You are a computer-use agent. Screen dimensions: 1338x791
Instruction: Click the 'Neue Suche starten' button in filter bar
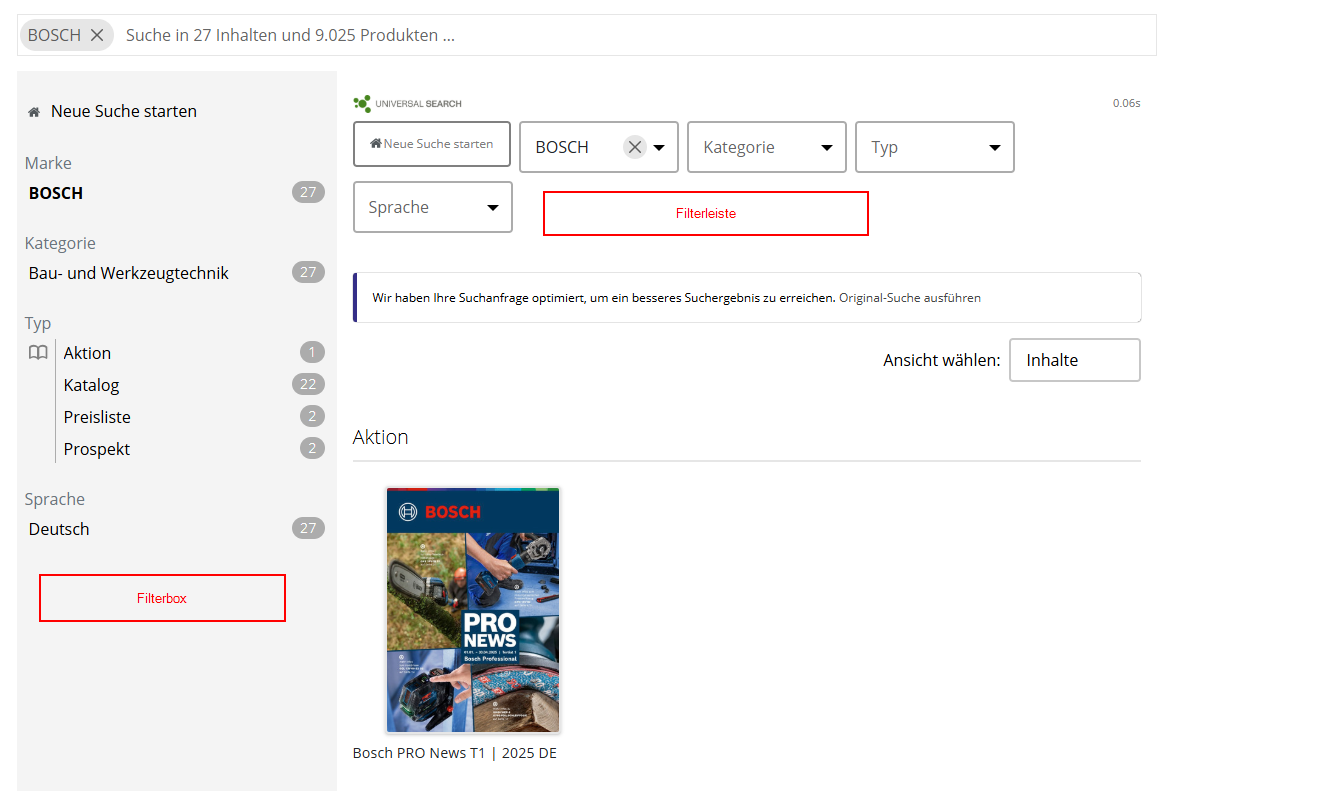click(x=432, y=144)
